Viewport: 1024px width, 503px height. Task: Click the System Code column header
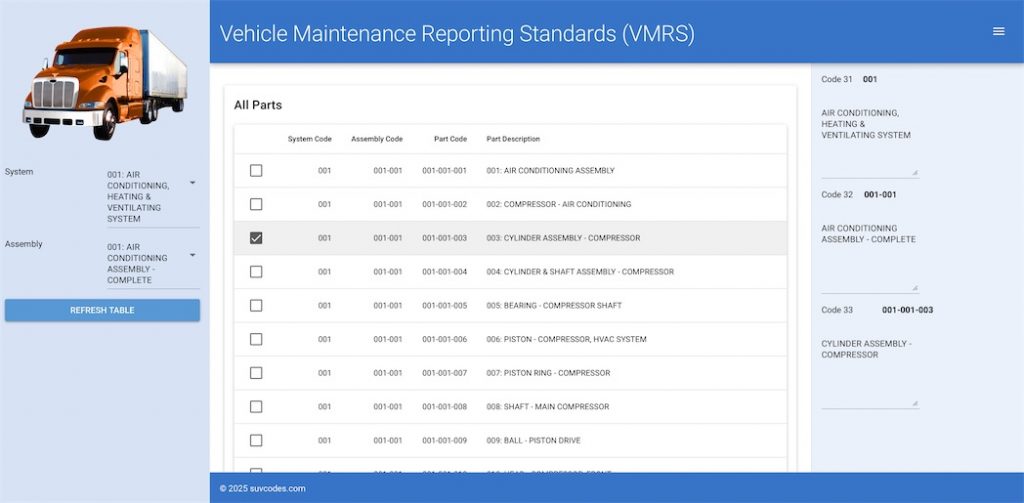click(x=309, y=139)
